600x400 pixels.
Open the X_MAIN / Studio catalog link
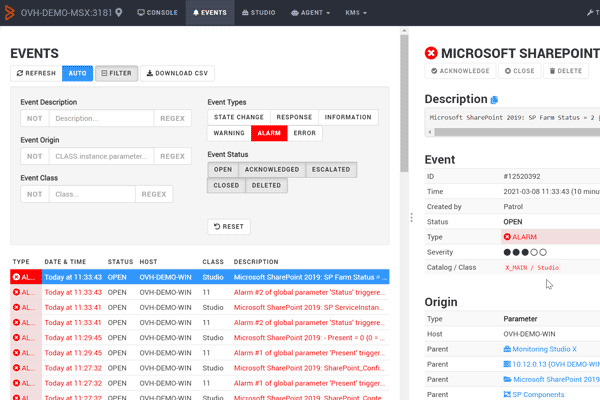point(532,268)
